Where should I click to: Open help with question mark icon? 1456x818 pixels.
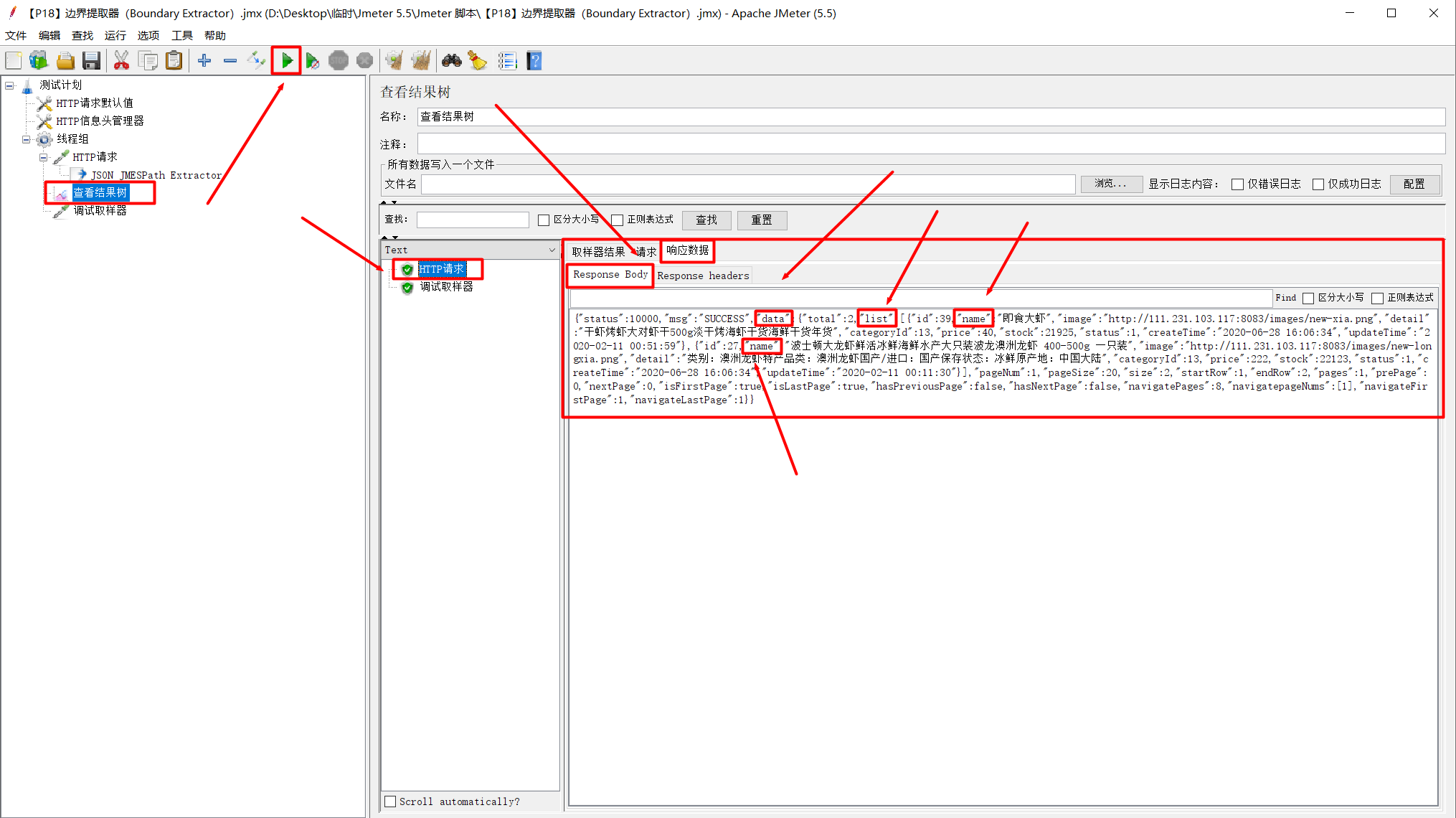coord(534,61)
